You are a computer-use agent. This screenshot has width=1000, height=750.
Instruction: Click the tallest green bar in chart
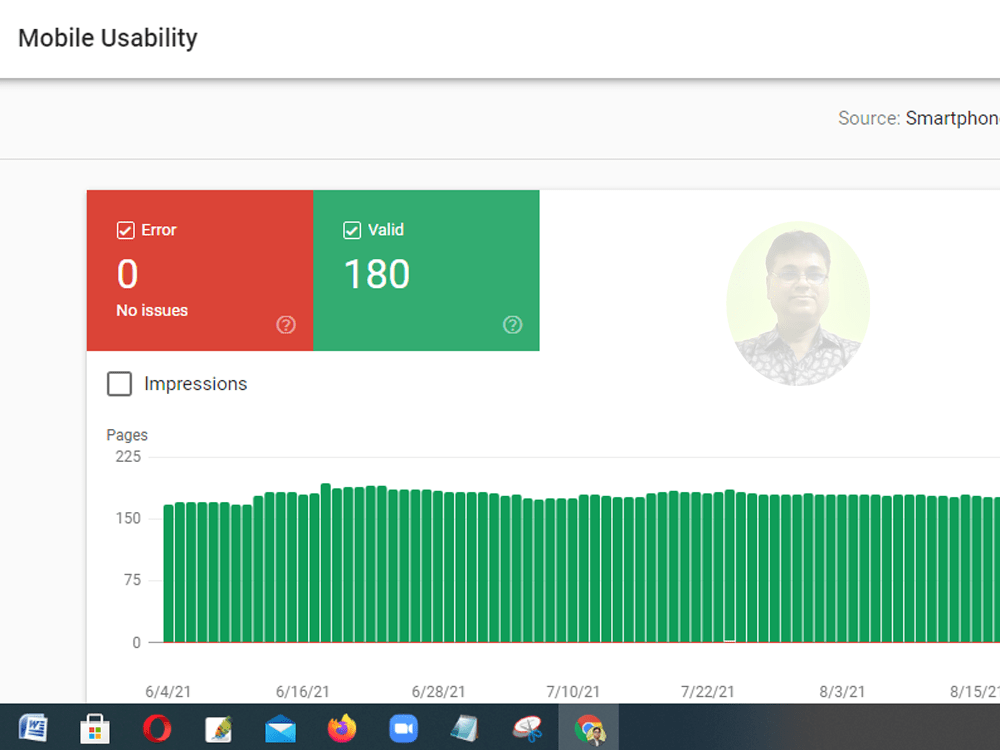pyautogui.click(x=325, y=562)
